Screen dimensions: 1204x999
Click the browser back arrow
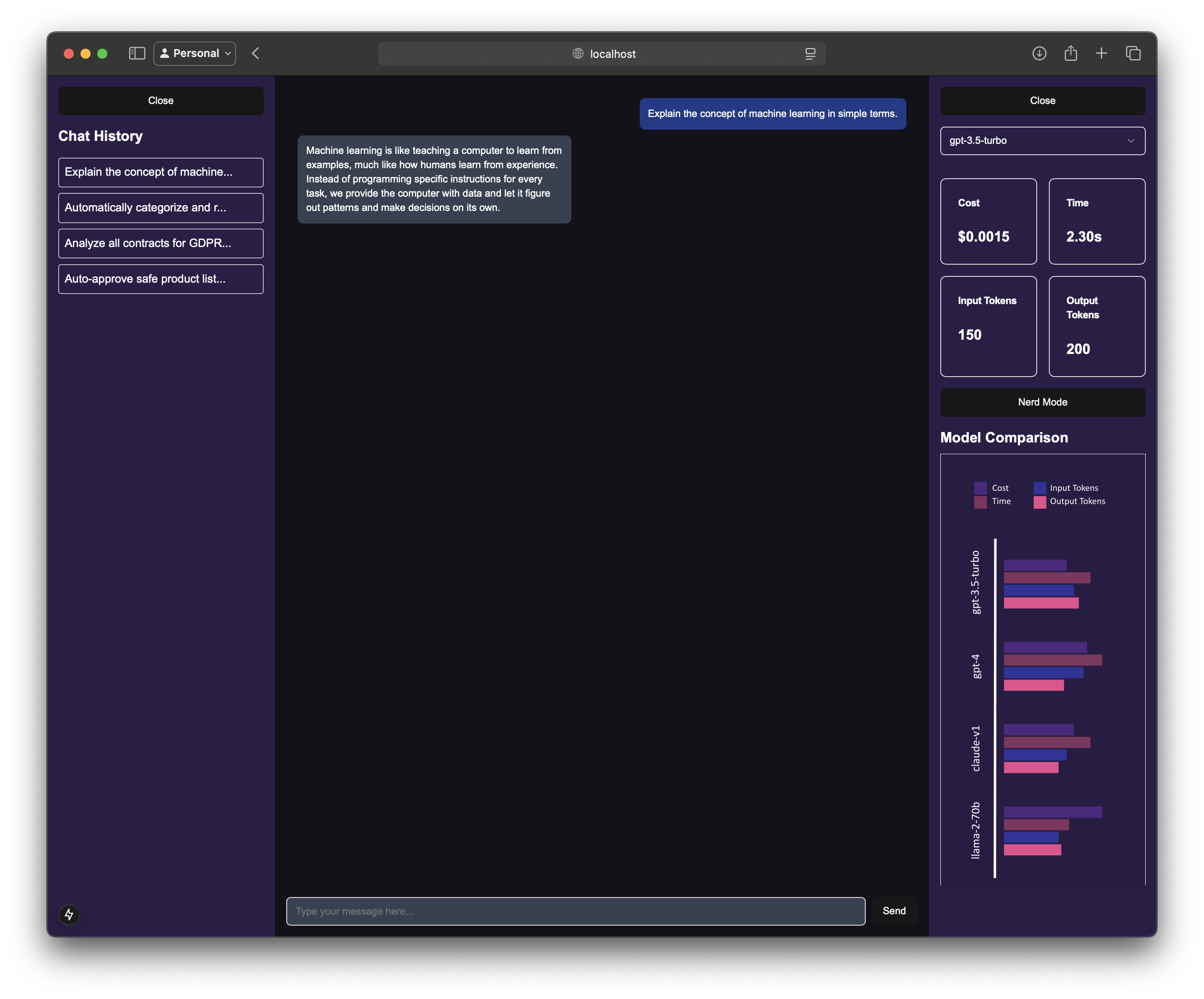pyautogui.click(x=256, y=53)
